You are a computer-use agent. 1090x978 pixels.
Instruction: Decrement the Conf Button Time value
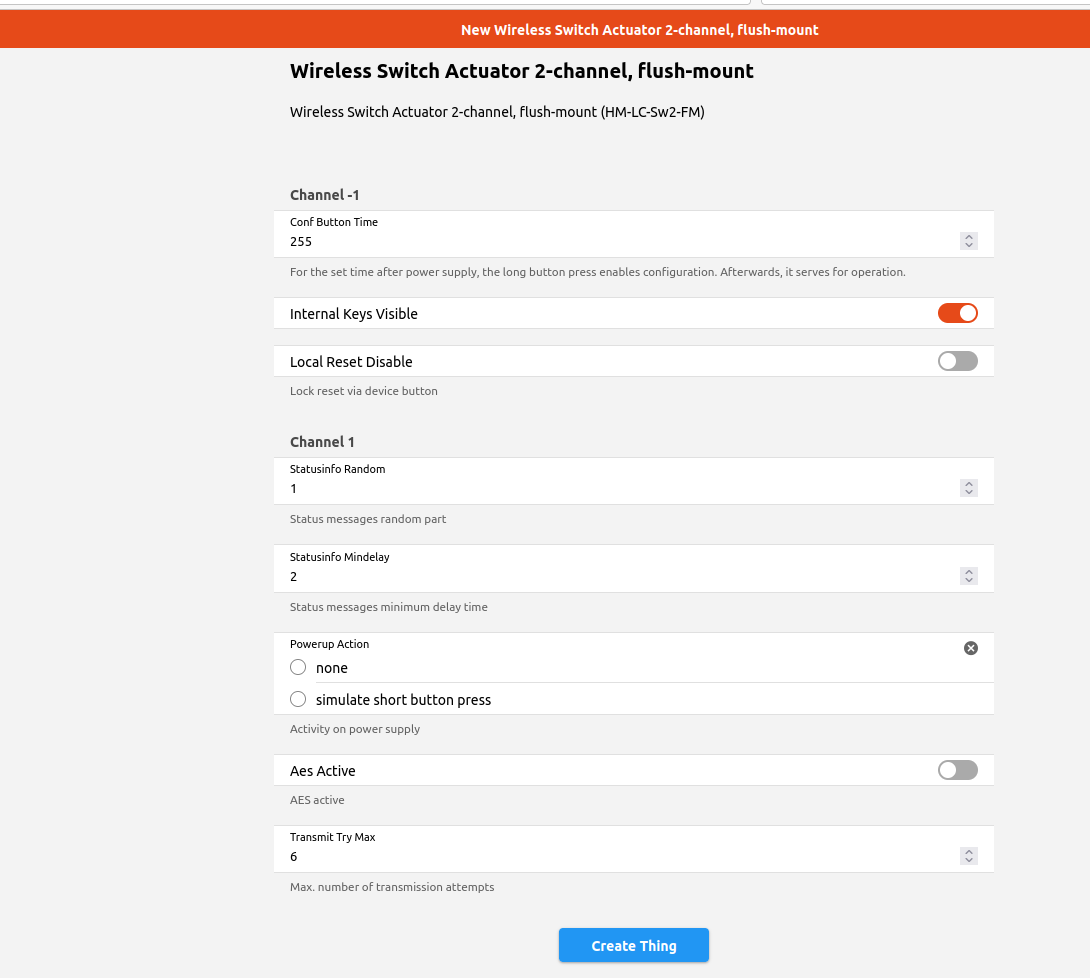pos(968,245)
